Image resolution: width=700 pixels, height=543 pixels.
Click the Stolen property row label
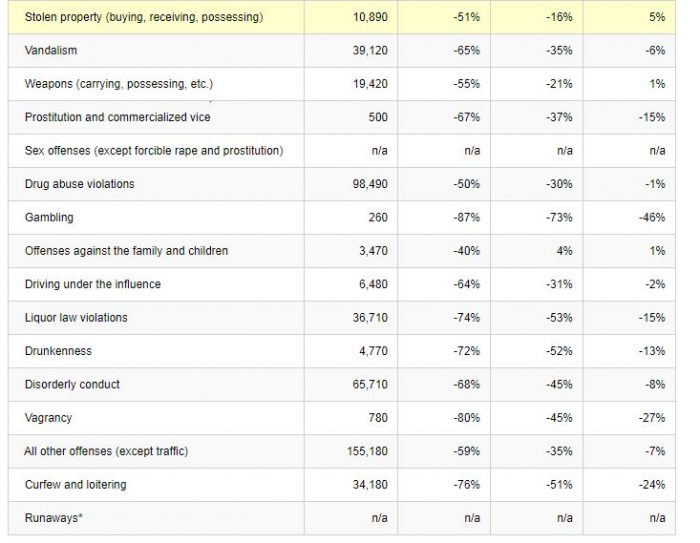coord(144,17)
